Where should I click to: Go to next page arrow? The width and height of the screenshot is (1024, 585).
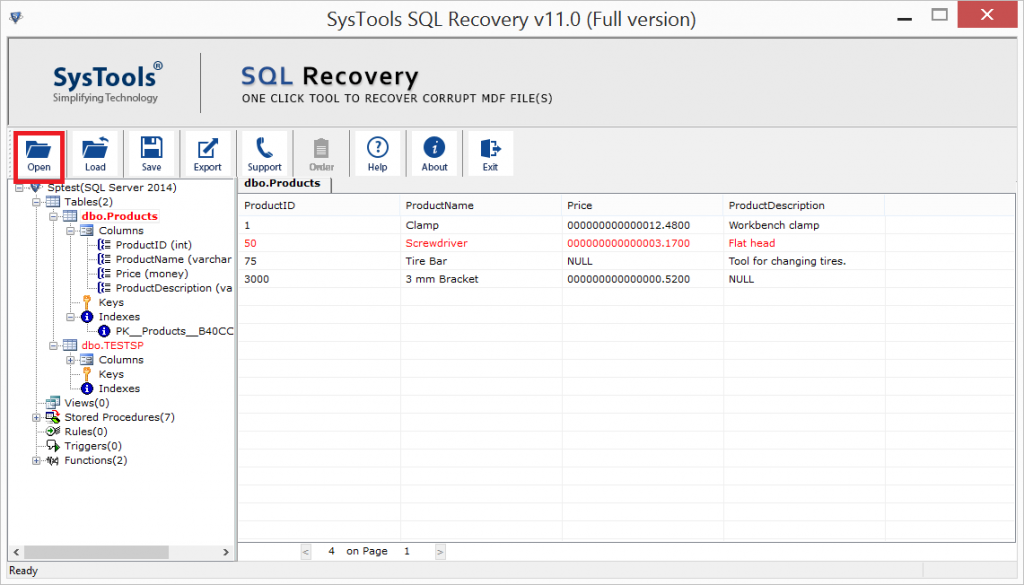pos(440,551)
